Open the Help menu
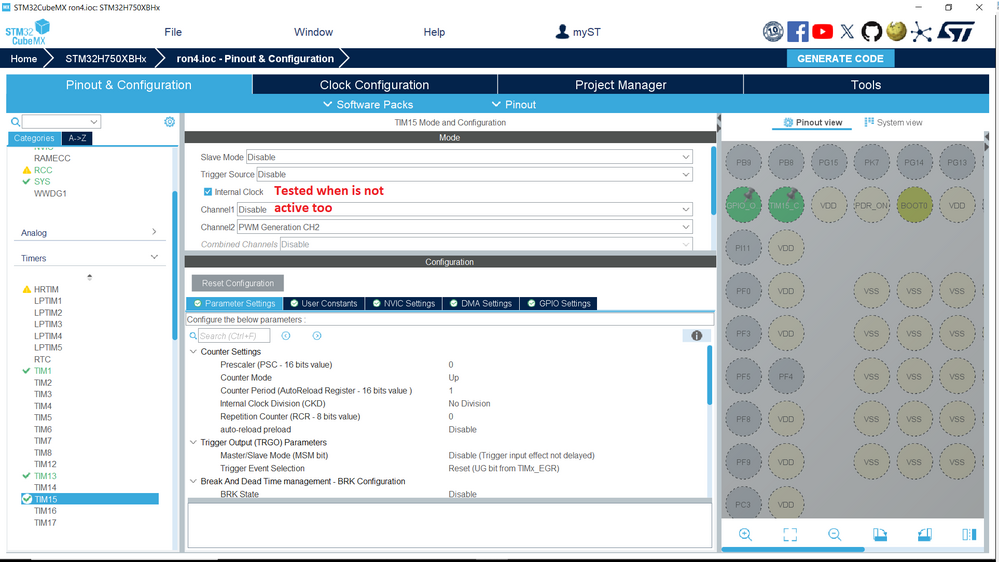The width and height of the screenshot is (999, 562). (434, 32)
